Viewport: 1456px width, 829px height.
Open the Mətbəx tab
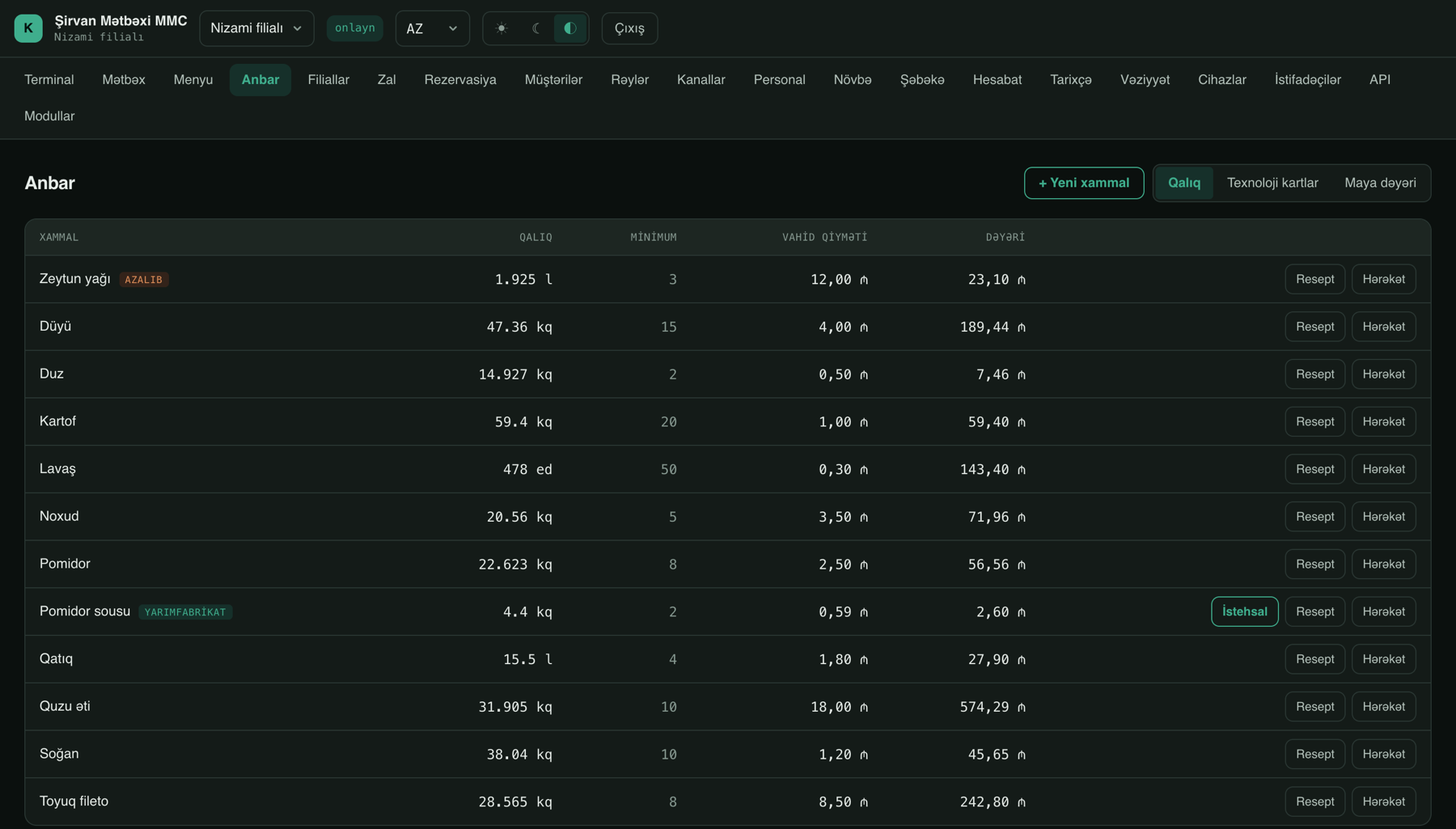pos(124,80)
